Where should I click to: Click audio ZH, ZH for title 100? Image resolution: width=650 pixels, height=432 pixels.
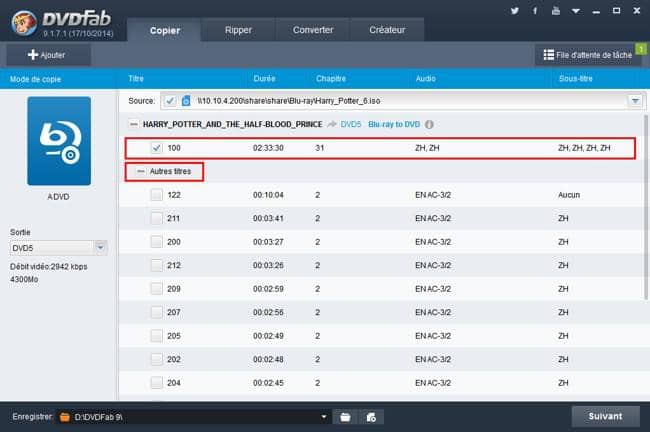(427, 148)
